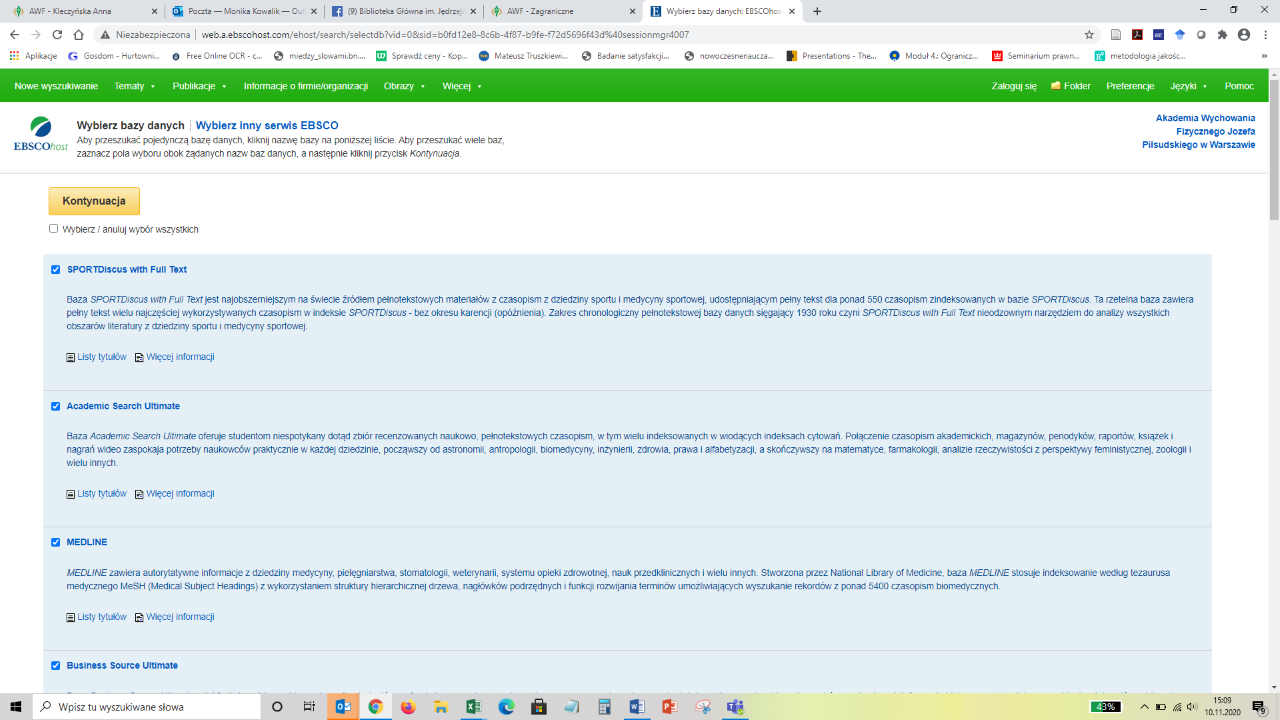Screen dimensions: 1280x720
Task: Open File Explorer from the taskbar
Action: point(440,706)
